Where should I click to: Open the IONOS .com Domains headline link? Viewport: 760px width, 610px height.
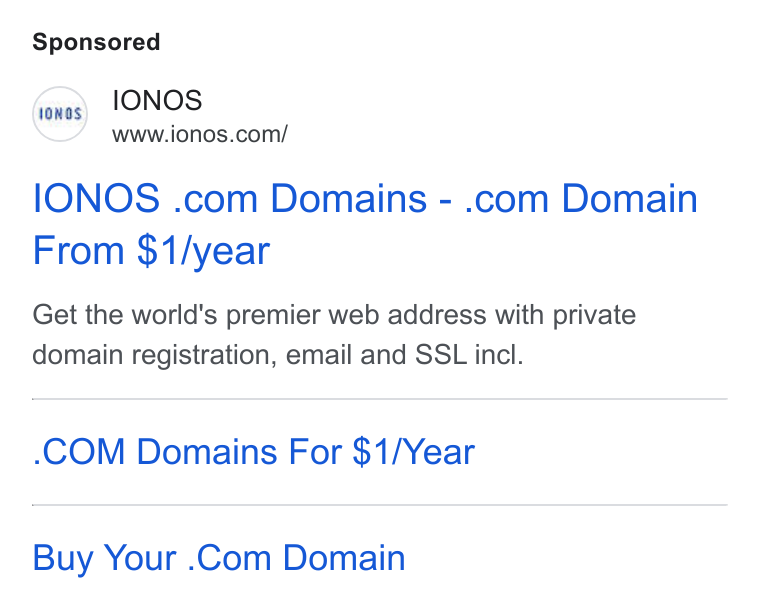pos(365,224)
